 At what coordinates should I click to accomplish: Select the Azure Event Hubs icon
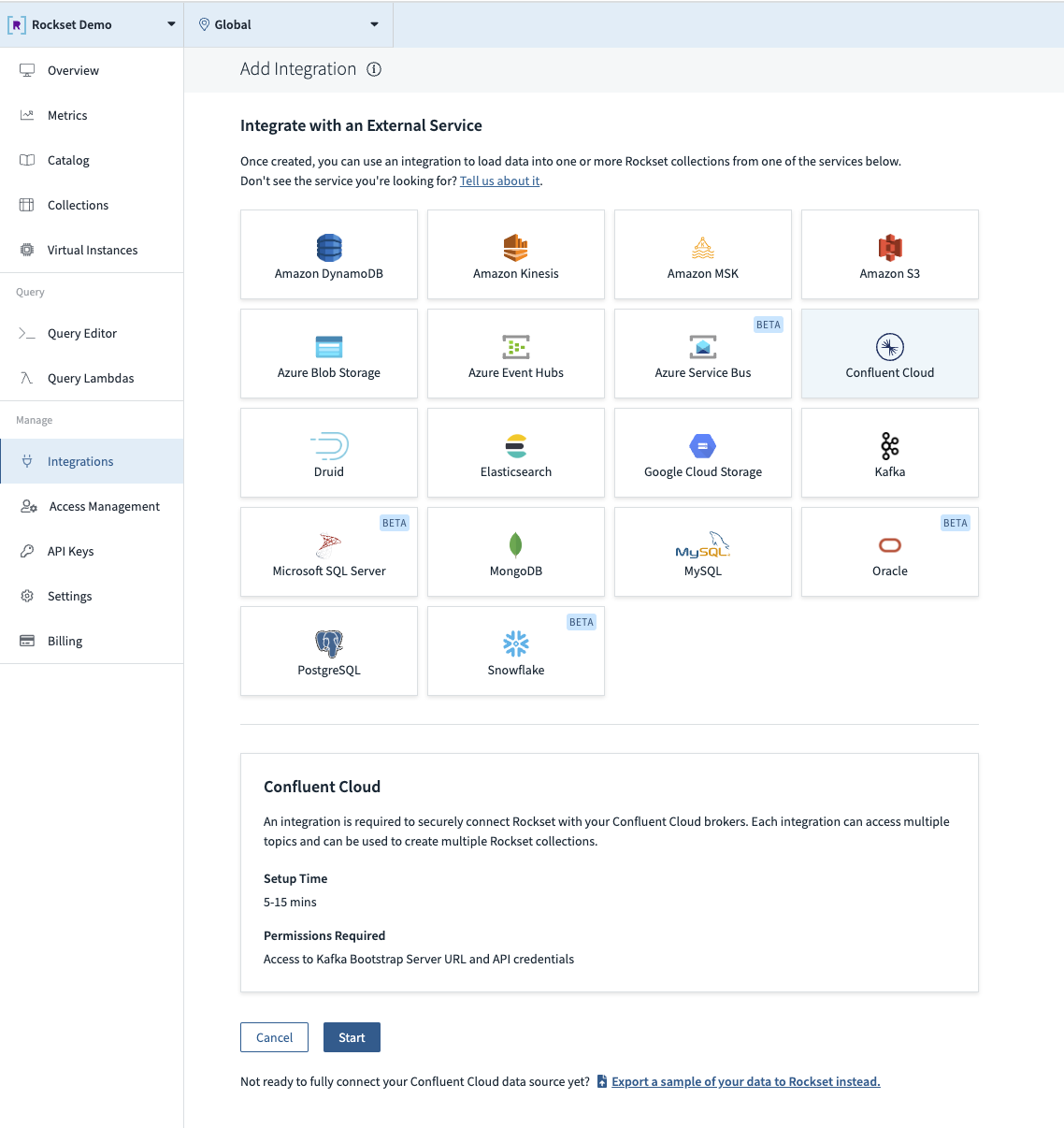516,347
